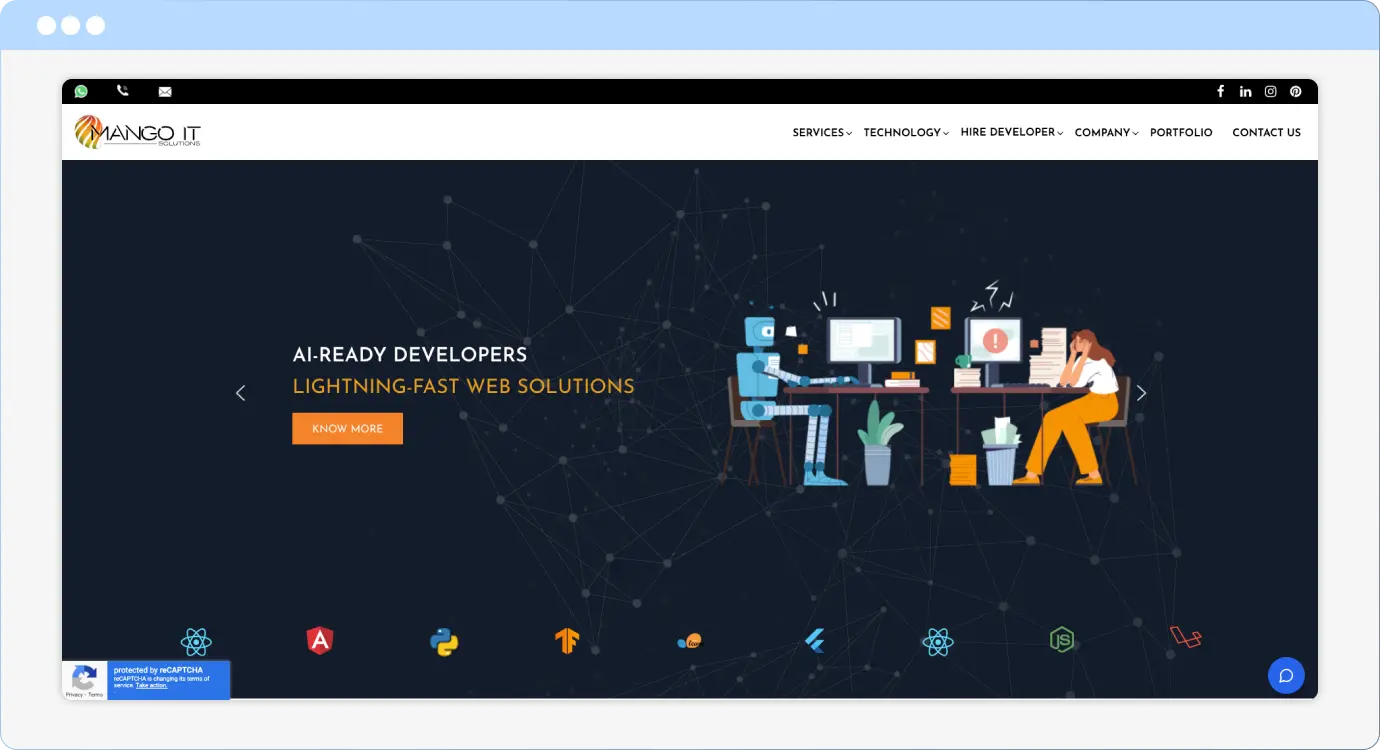Expand the Services dropdown menu
Image resolution: width=1380 pixels, height=750 pixels.
tap(821, 133)
